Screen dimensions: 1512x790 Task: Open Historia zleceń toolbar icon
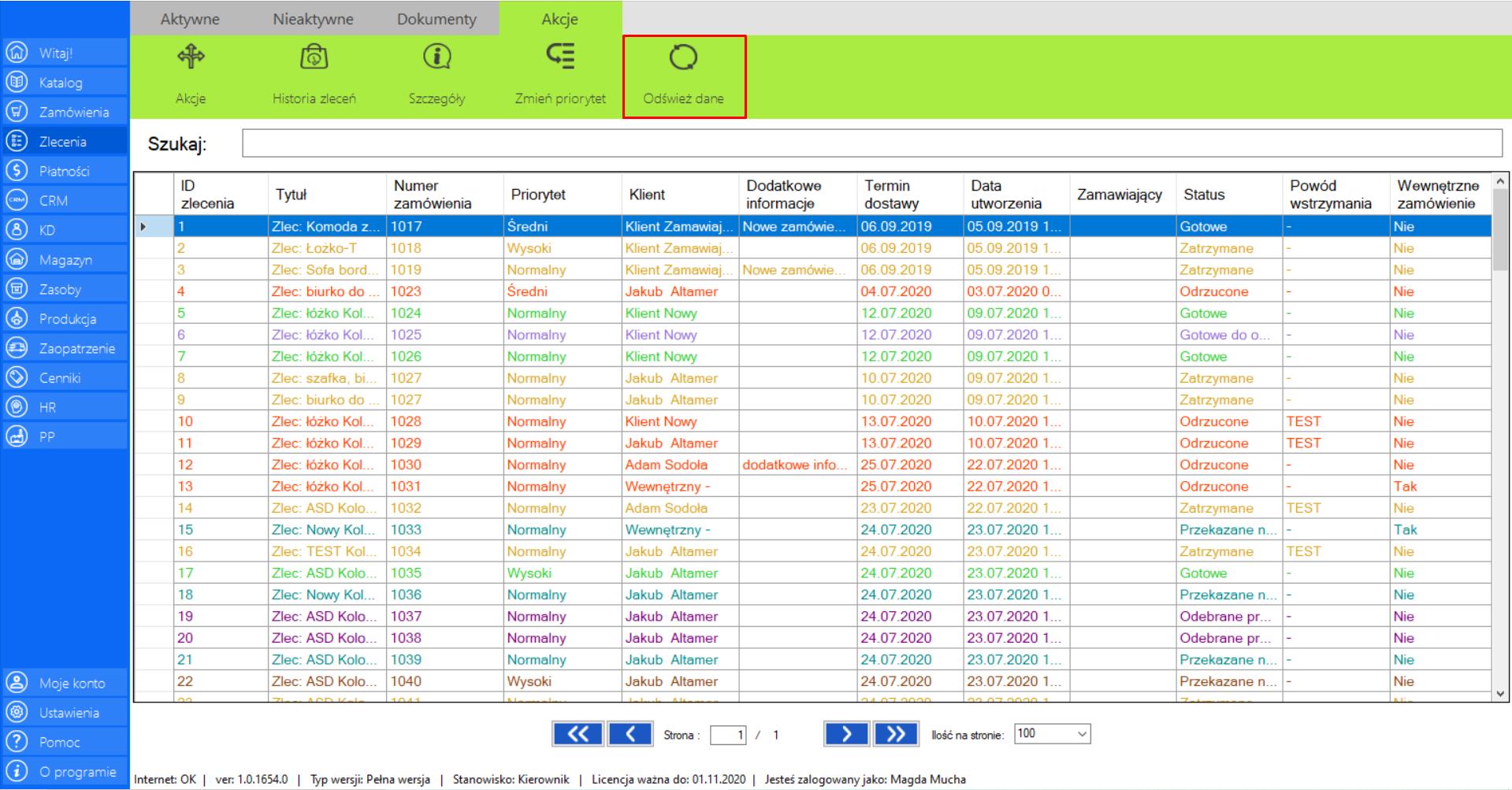pos(314,56)
